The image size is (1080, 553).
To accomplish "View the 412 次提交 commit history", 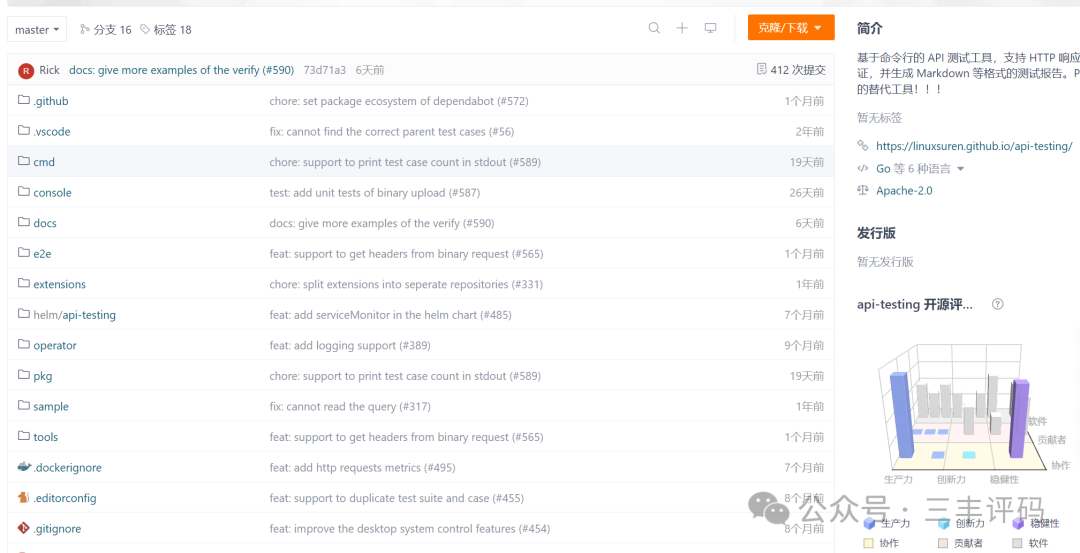I will coord(798,70).
